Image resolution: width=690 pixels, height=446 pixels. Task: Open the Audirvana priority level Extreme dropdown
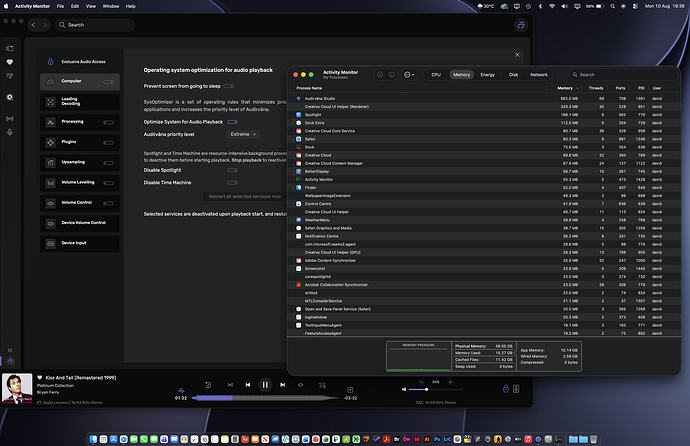point(243,134)
